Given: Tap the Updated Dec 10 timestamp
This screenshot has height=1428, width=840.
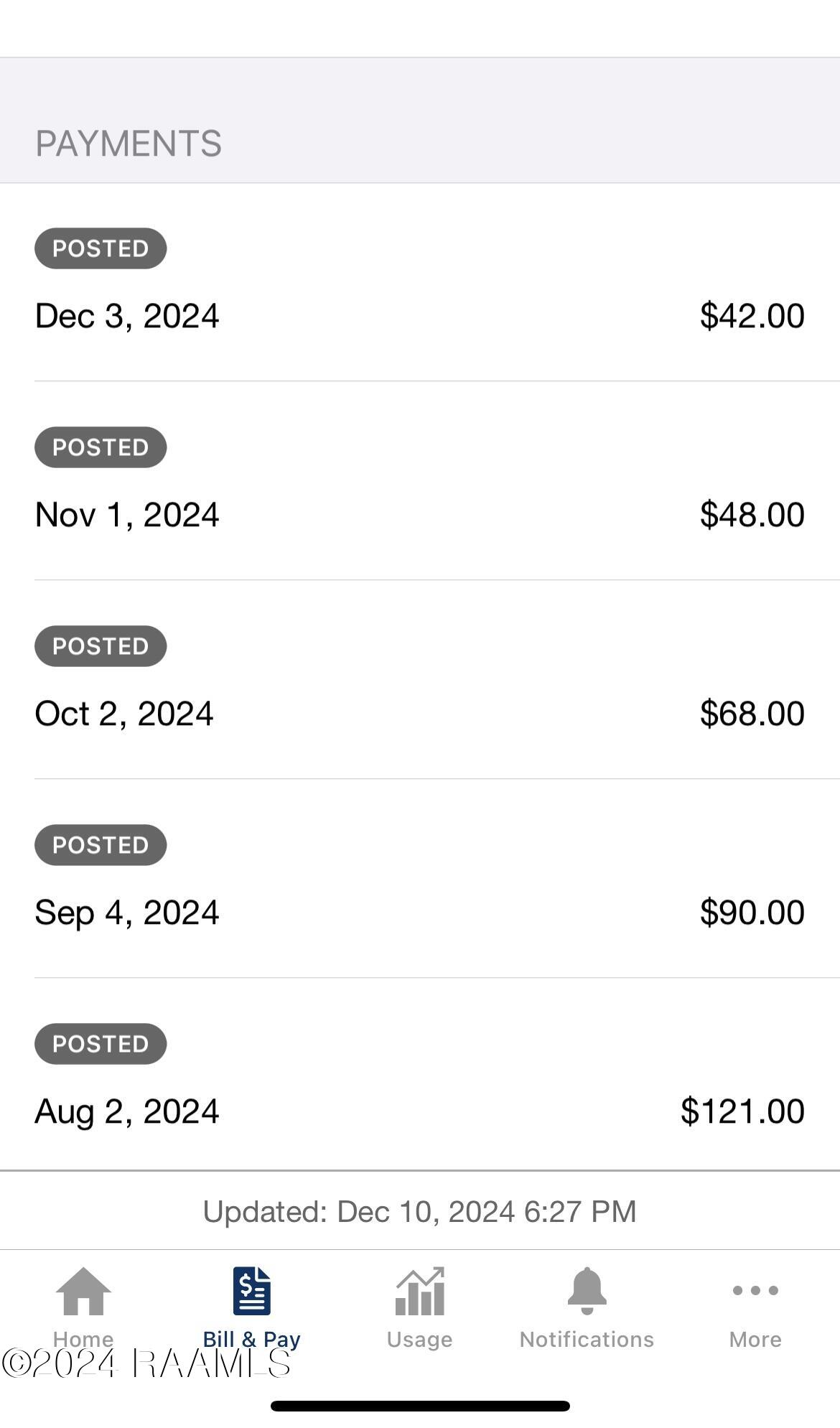Looking at the screenshot, I should pyautogui.click(x=419, y=1212).
